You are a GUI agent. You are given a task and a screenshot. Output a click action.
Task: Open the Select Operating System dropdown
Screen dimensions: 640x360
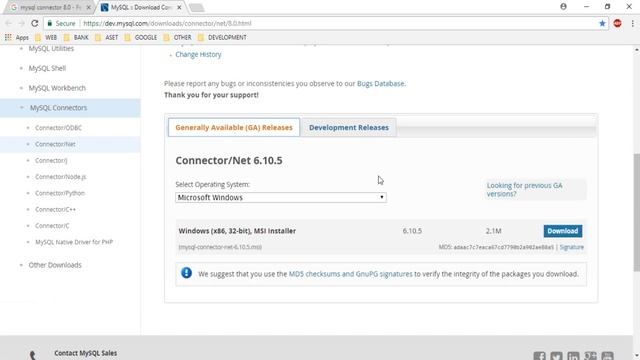pos(281,198)
